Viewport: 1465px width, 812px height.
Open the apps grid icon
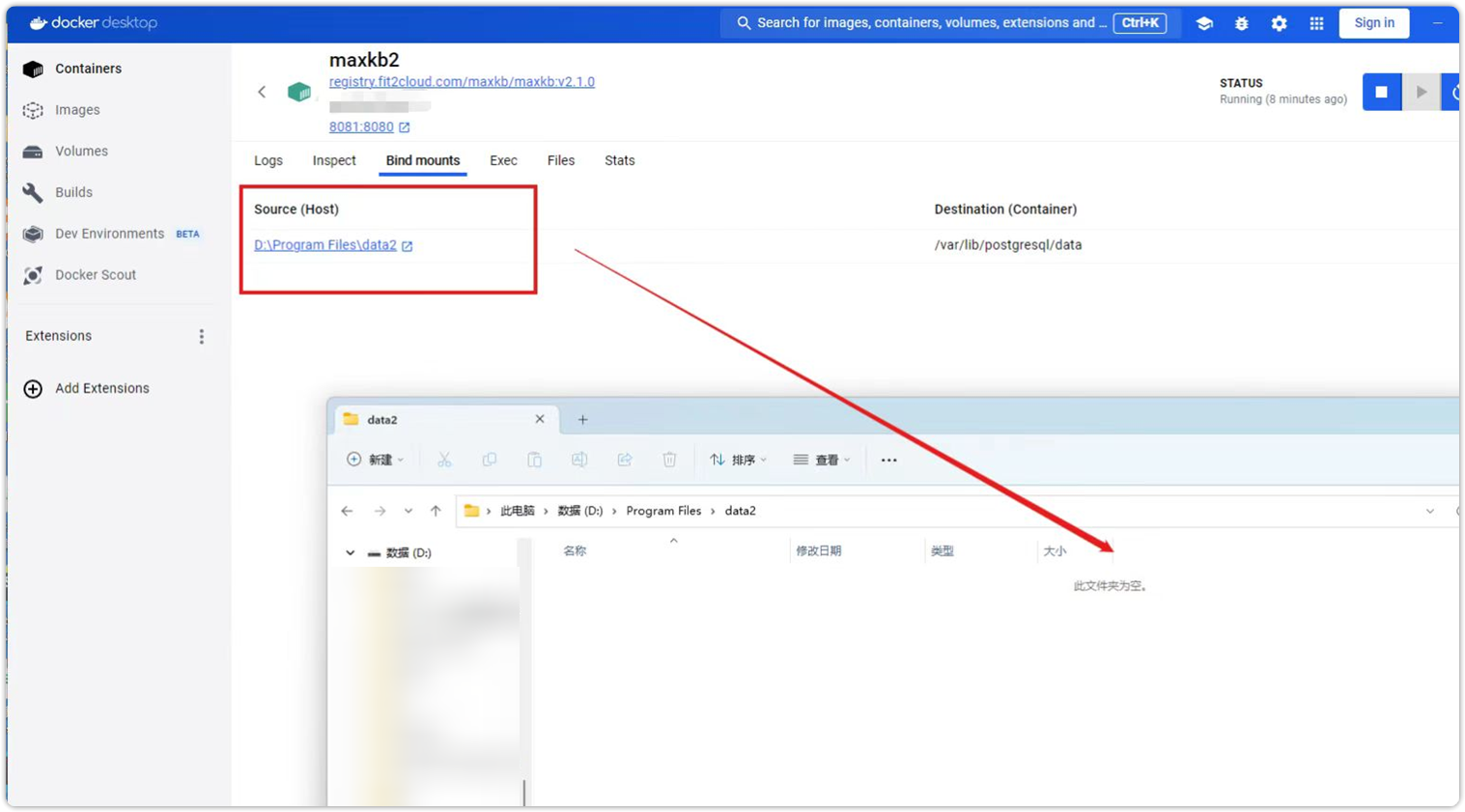(x=1316, y=23)
